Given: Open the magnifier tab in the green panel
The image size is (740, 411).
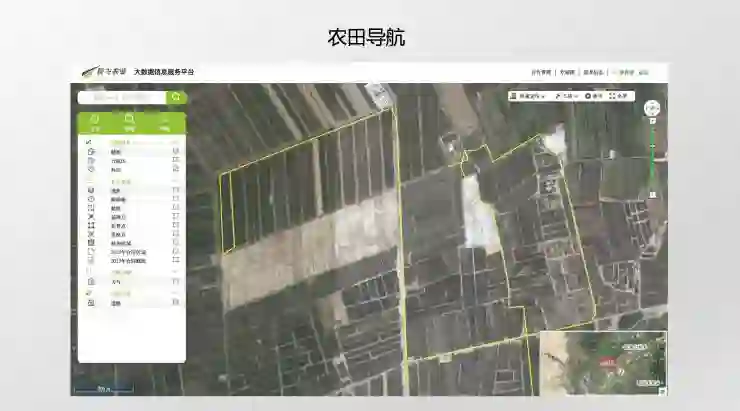Looking at the screenshot, I should coord(129,122).
